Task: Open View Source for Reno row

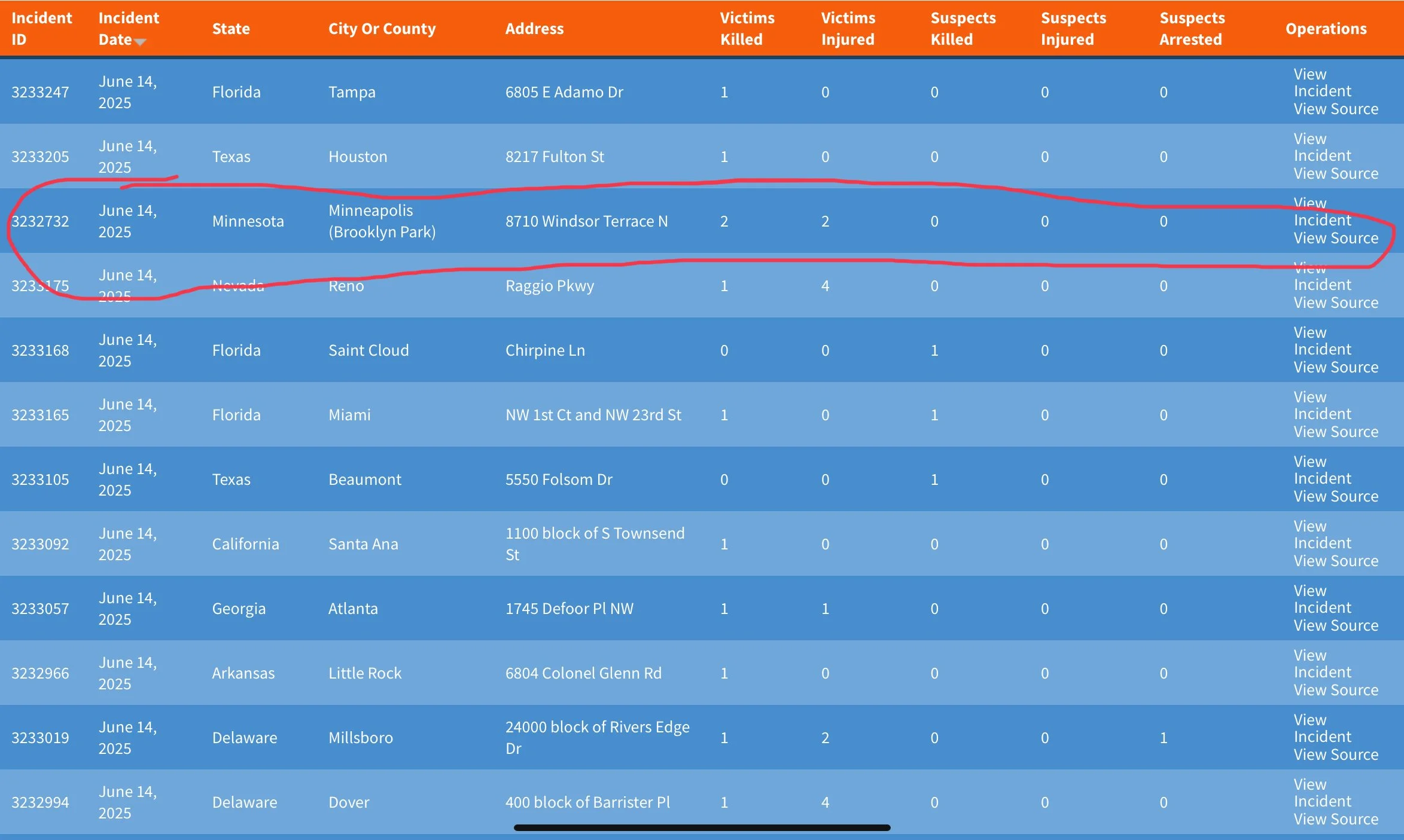Action: coord(1335,303)
